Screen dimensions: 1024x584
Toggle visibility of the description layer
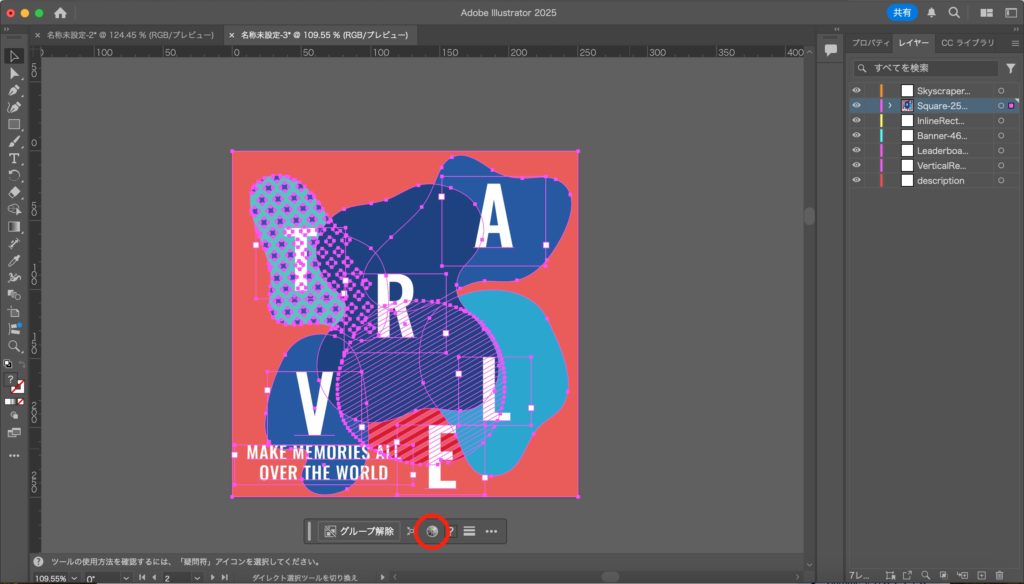click(x=856, y=181)
